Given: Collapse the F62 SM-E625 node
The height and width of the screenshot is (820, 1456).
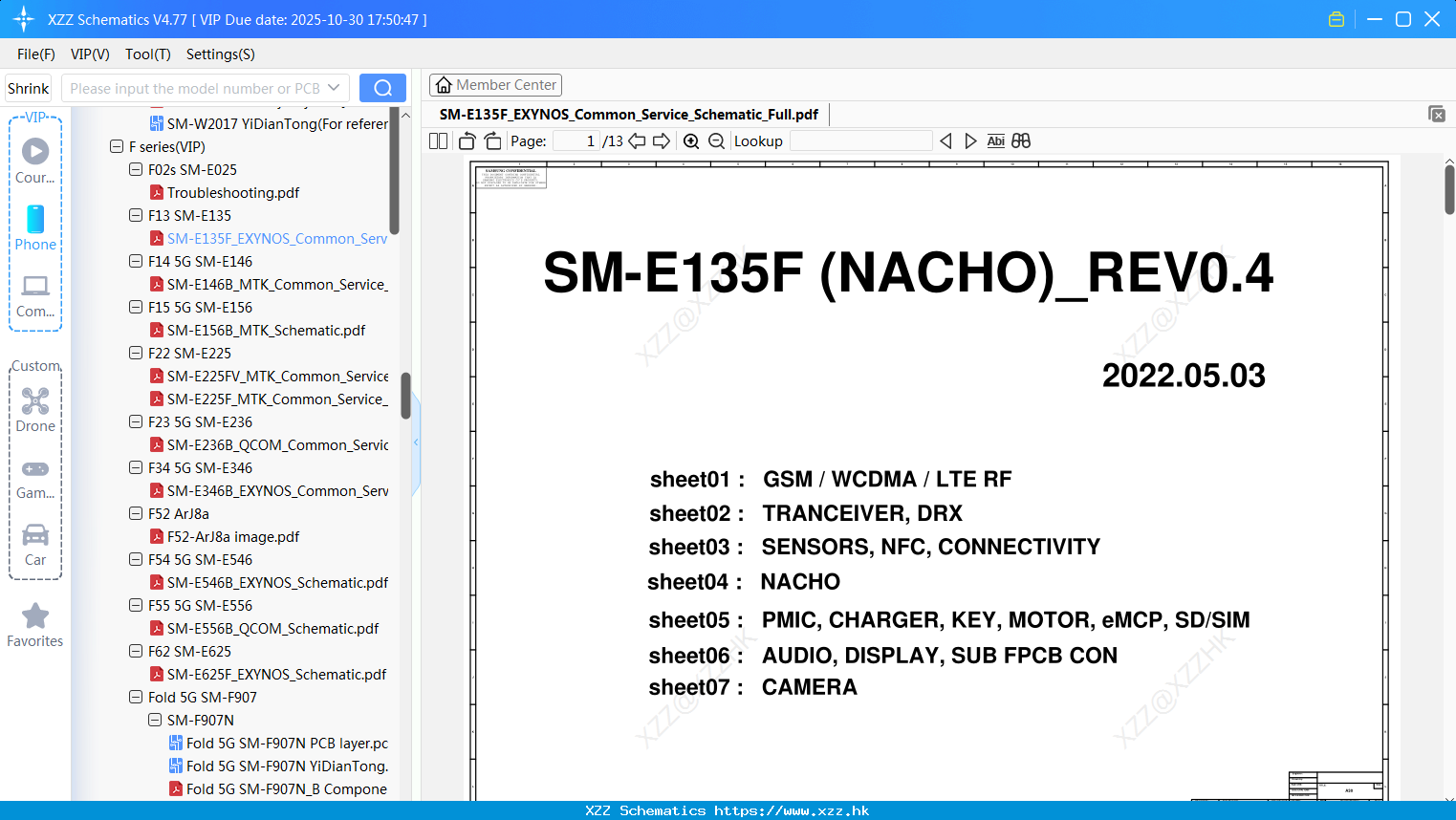Looking at the screenshot, I should 136,651.
